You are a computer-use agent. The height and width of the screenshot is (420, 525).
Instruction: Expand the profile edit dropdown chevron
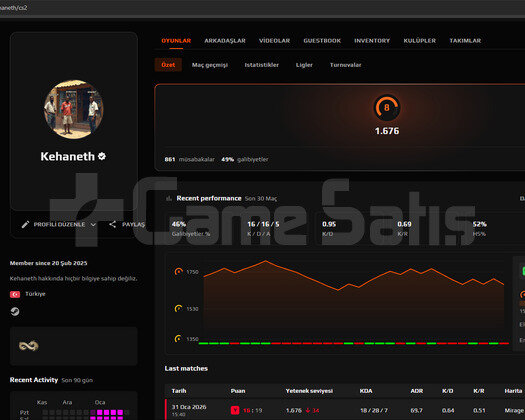coord(93,225)
